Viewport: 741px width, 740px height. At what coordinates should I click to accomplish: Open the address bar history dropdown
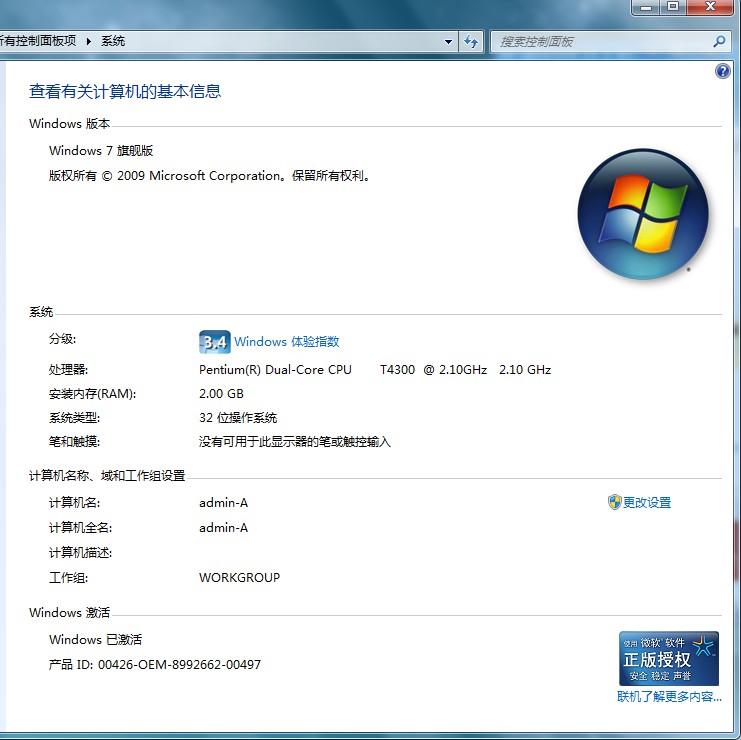click(x=448, y=42)
